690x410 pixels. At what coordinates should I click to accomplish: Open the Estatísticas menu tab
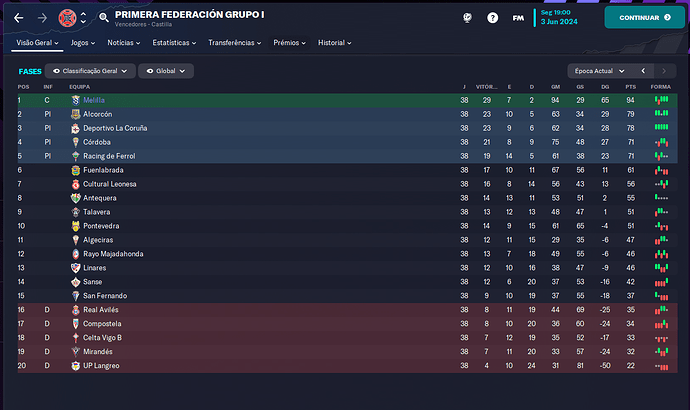click(x=174, y=43)
